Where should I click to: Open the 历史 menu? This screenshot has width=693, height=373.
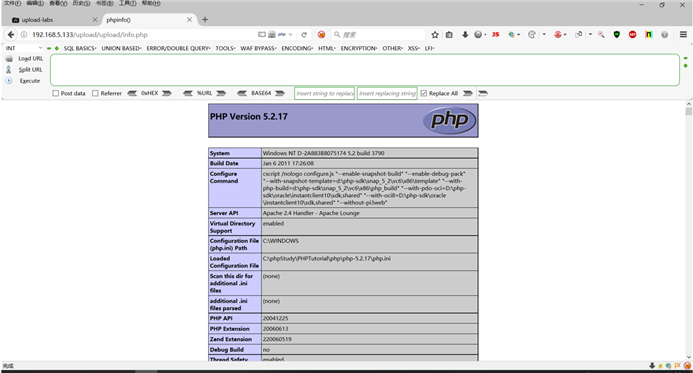(81, 3)
